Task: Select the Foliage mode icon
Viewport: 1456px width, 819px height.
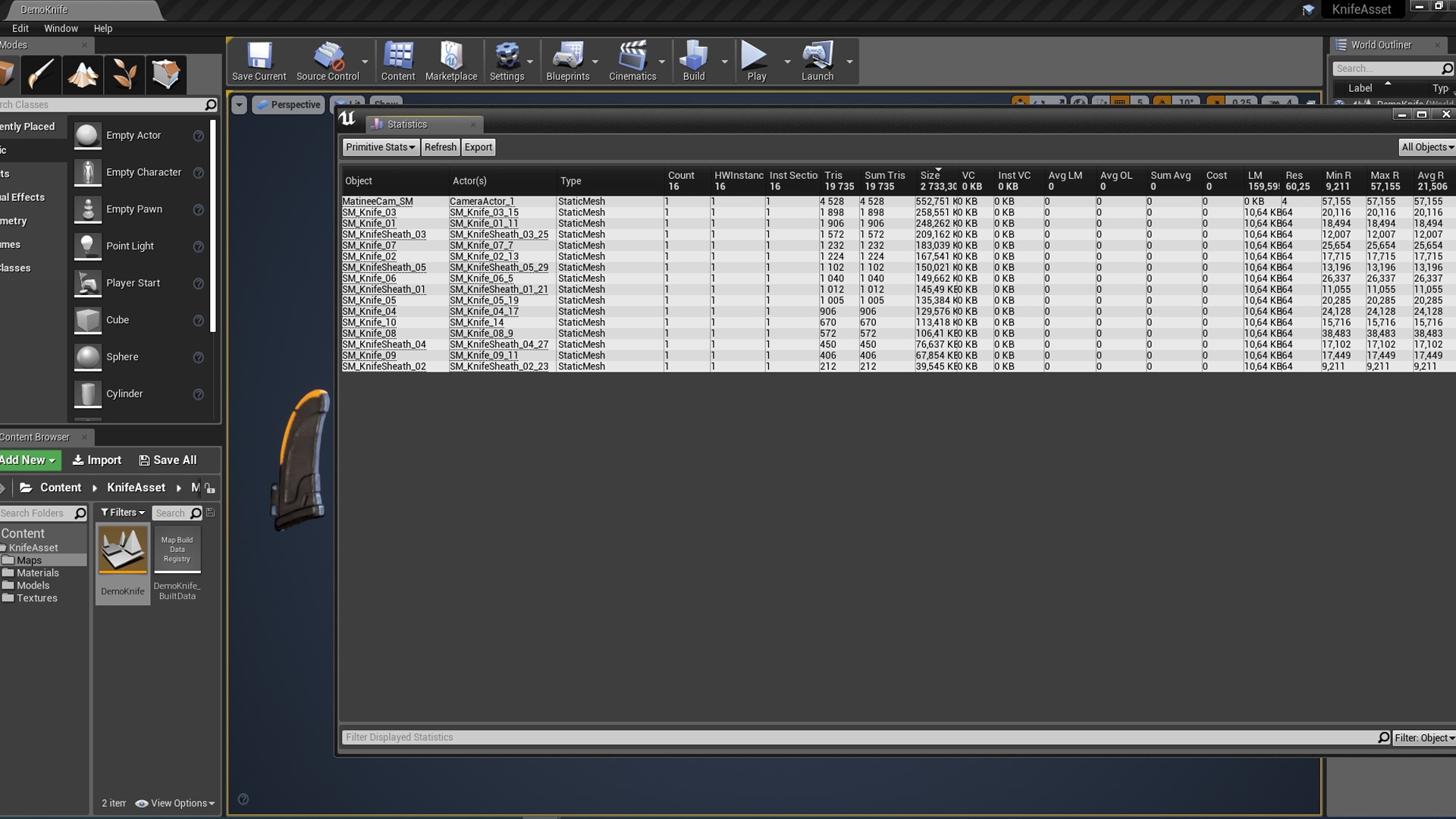Action: tap(124, 74)
